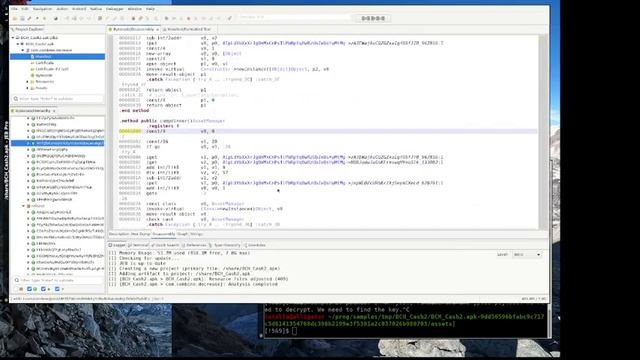The width and height of the screenshot is (640, 360).
Task: Click the highlighted const/4 code line
Action: 328,131
